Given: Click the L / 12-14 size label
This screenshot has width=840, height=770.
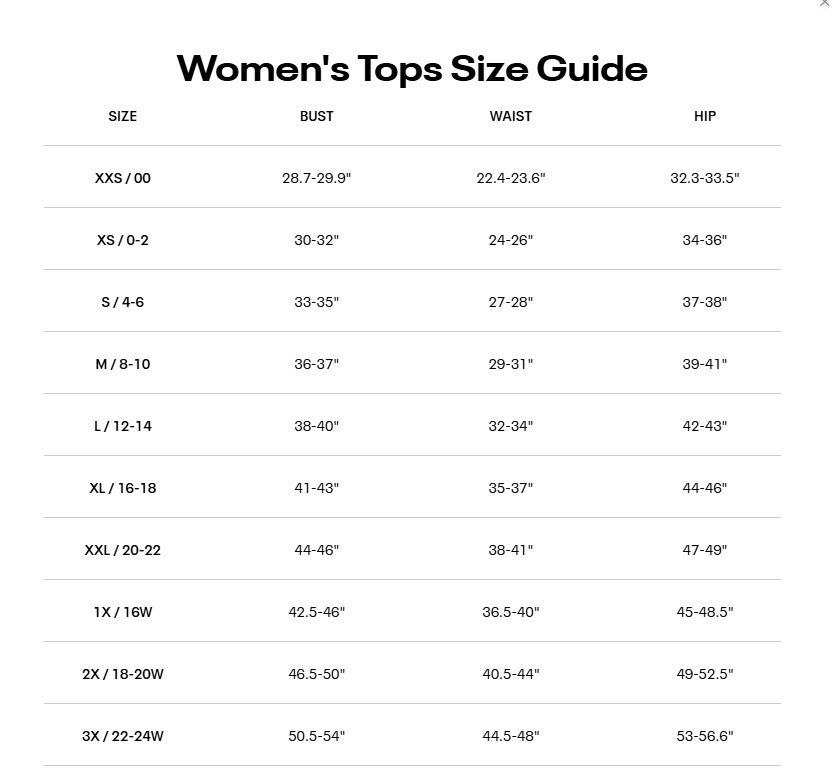Looking at the screenshot, I should click(122, 426).
